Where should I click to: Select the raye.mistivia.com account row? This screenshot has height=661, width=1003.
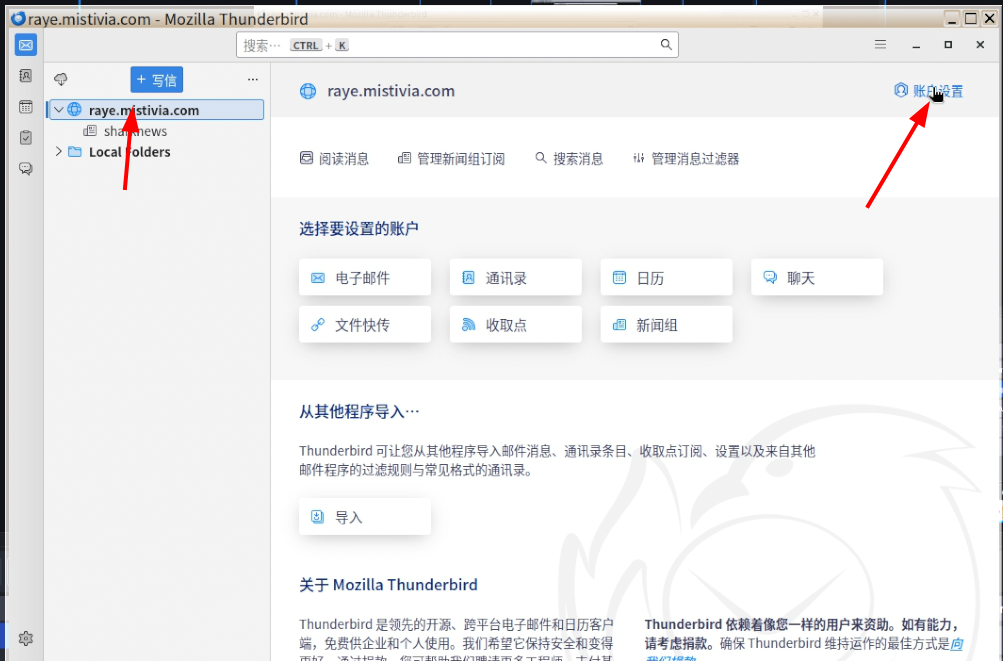click(x=156, y=110)
